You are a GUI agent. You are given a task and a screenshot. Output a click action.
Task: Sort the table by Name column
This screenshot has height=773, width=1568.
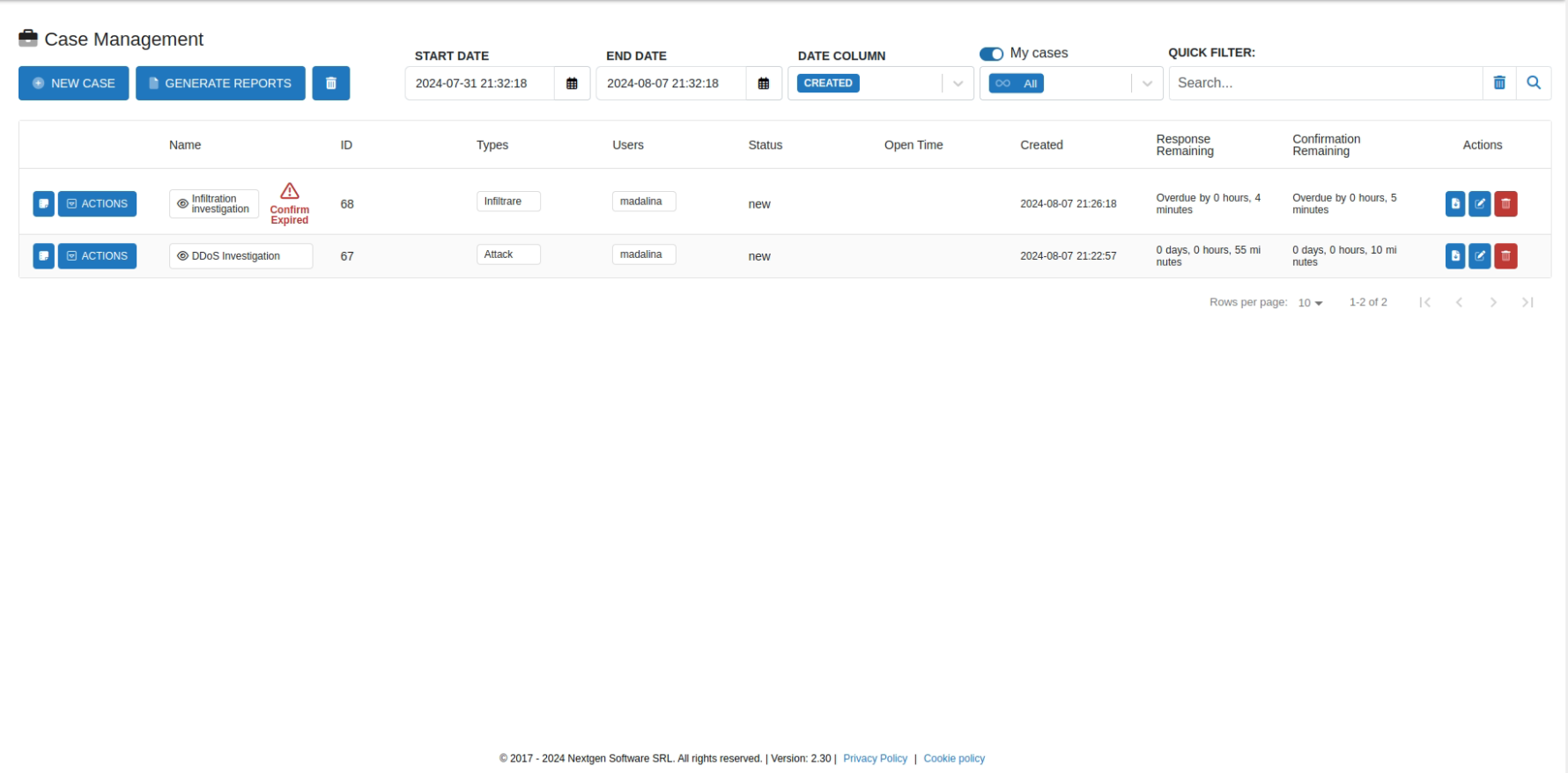[185, 145]
